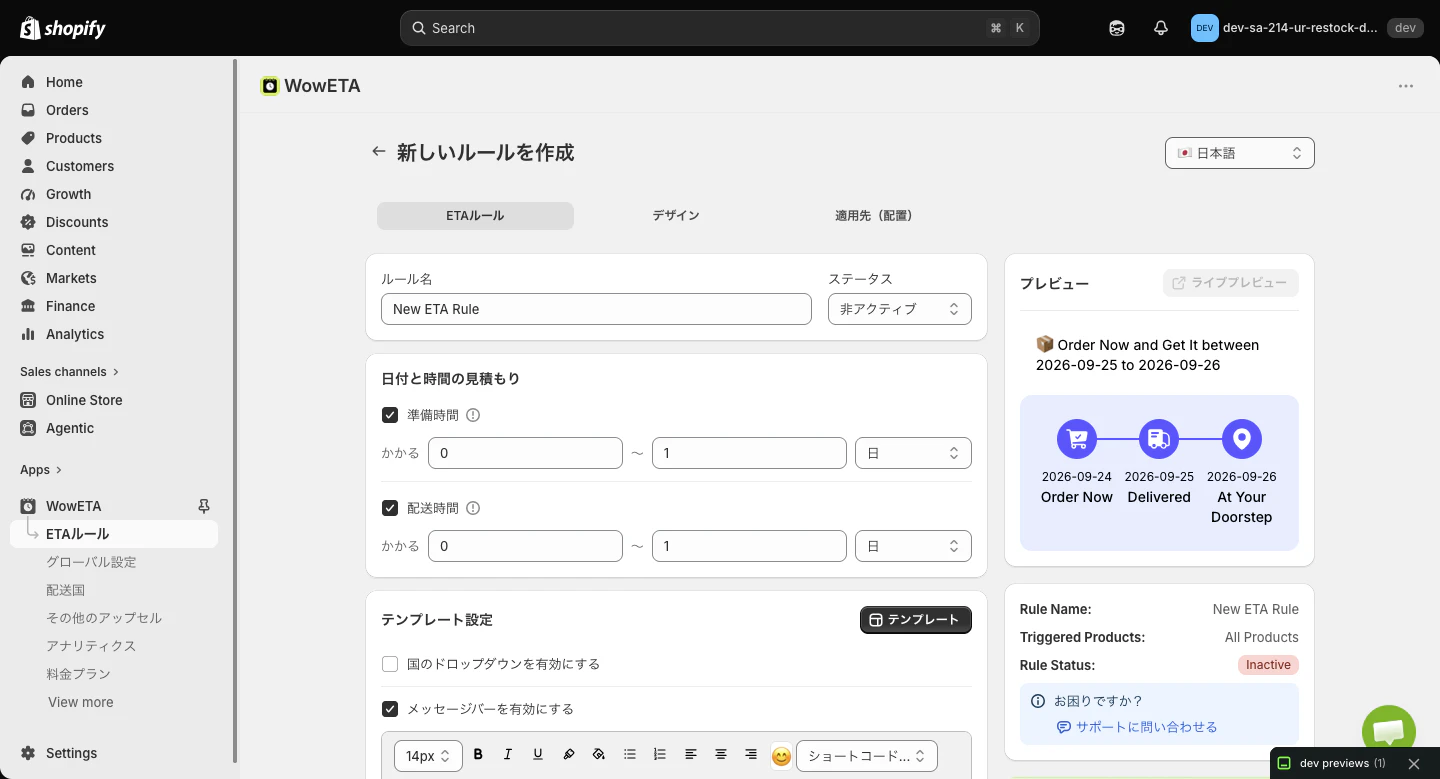Toggle the 準備時間 checkbox
This screenshot has width=1440, height=779.
click(x=390, y=415)
